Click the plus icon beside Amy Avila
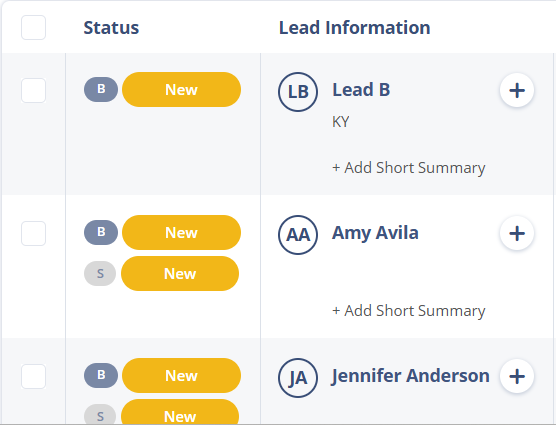The height and width of the screenshot is (425, 556). point(517,234)
